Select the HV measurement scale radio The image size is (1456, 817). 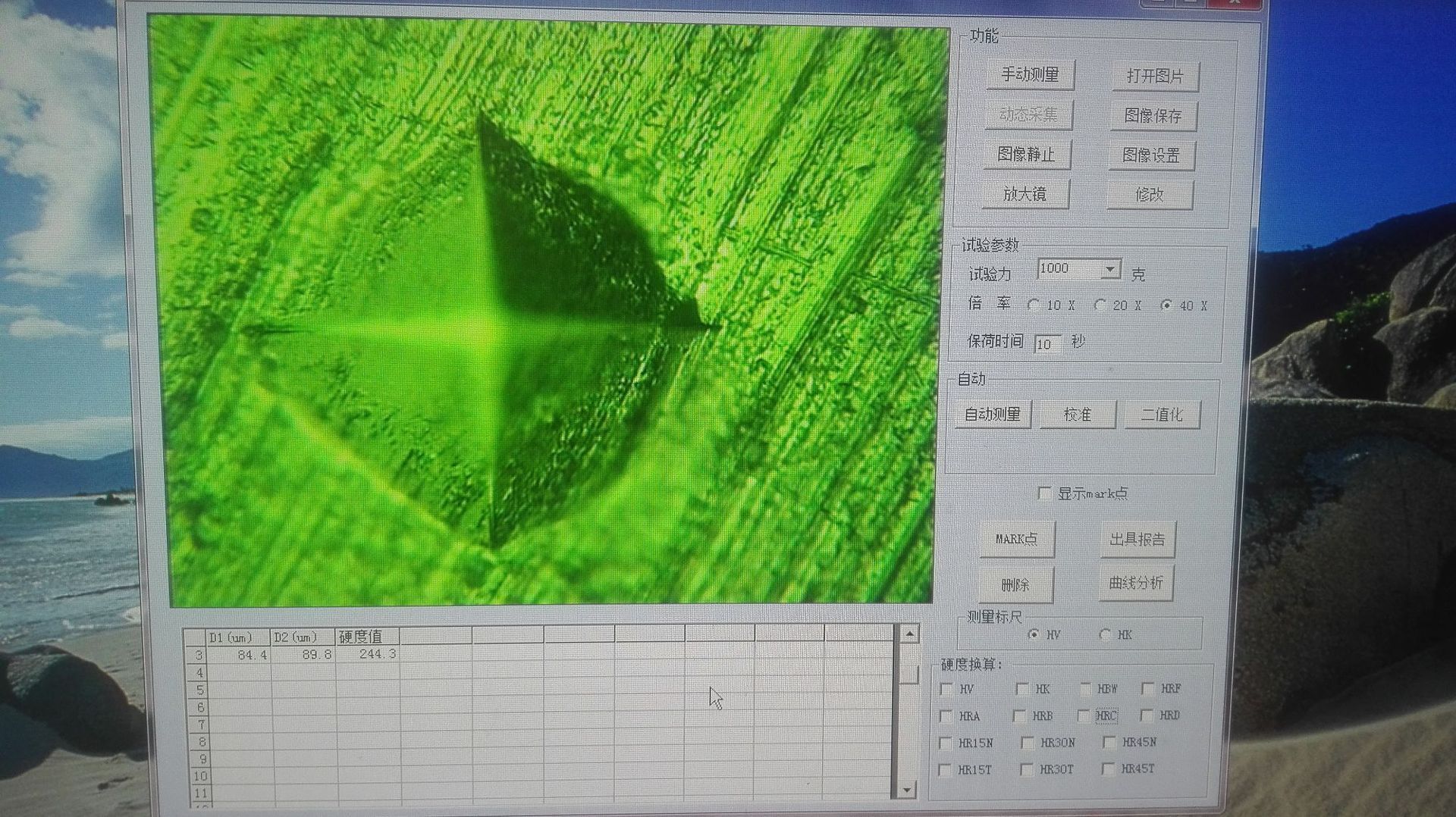(1033, 634)
